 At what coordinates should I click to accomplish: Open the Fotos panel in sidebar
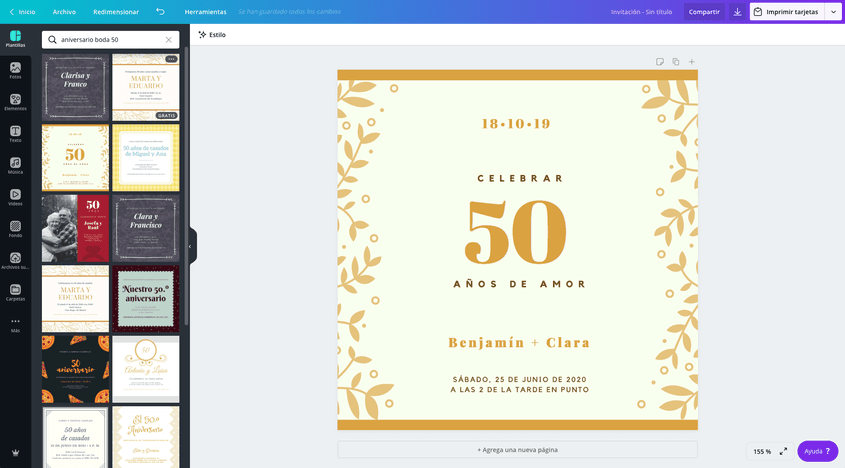15,70
